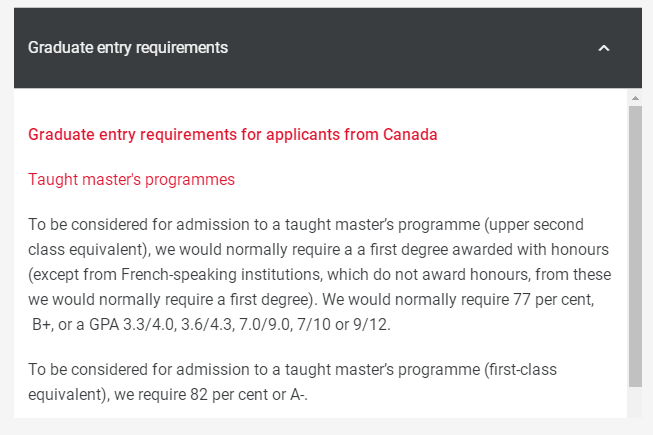Collapse section using the chevron-up icon
The height and width of the screenshot is (435, 653).
click(603, 48)
